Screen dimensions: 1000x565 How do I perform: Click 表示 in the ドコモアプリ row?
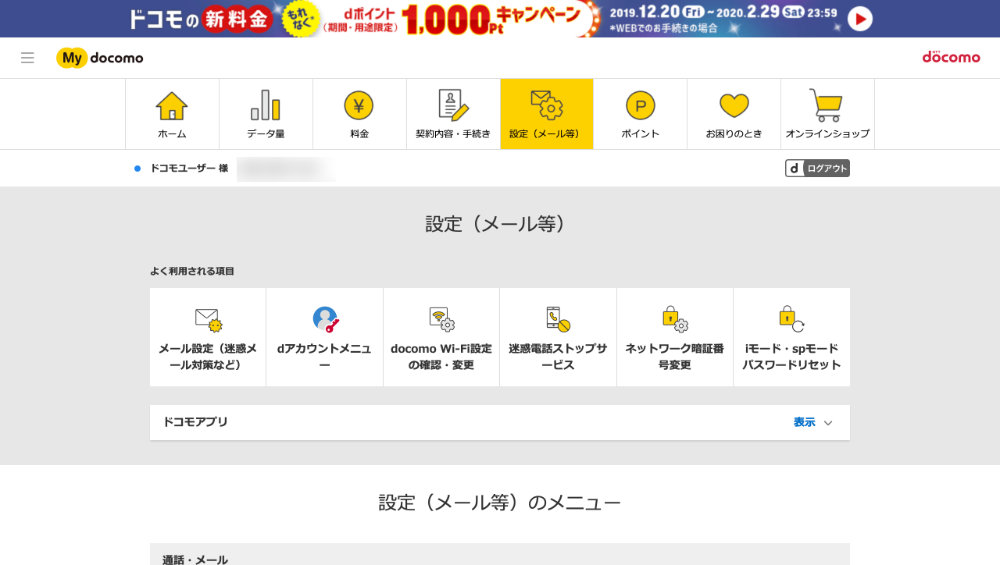coord(804,422)
